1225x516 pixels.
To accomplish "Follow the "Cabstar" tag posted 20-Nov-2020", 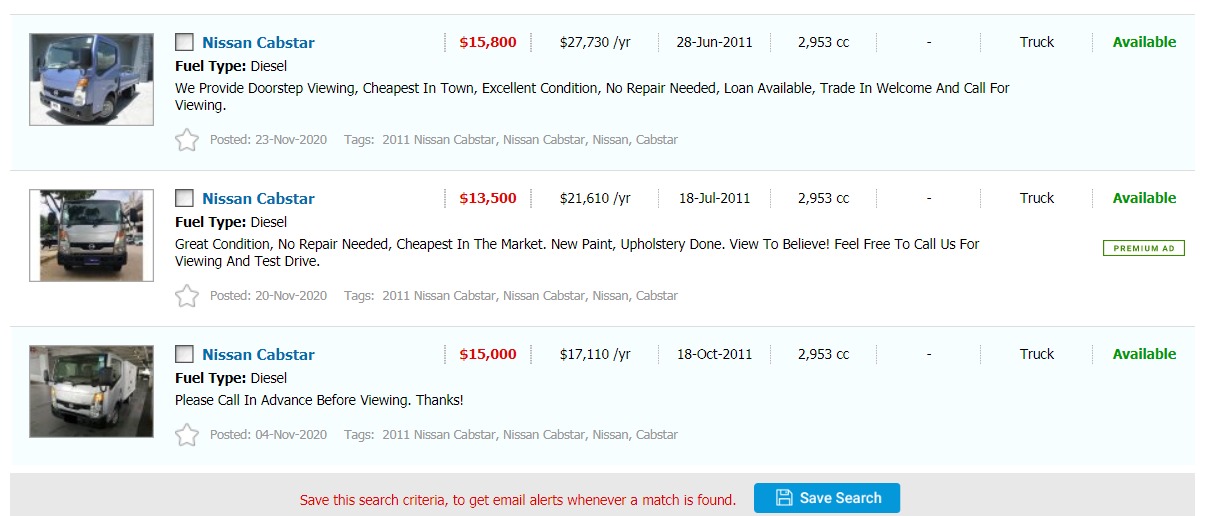I will [x=657, y=296].
